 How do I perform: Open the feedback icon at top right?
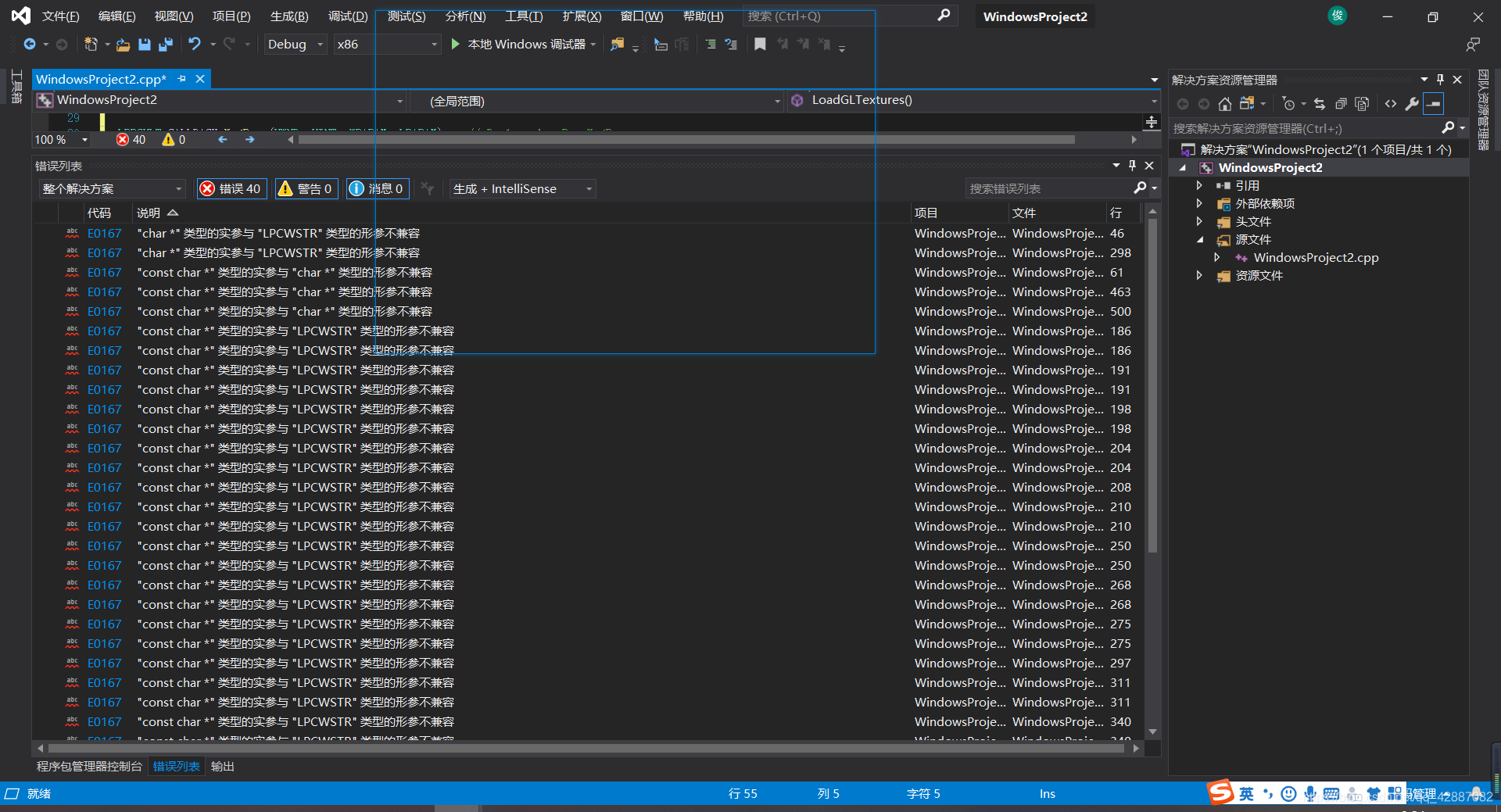coord(1473,45)
